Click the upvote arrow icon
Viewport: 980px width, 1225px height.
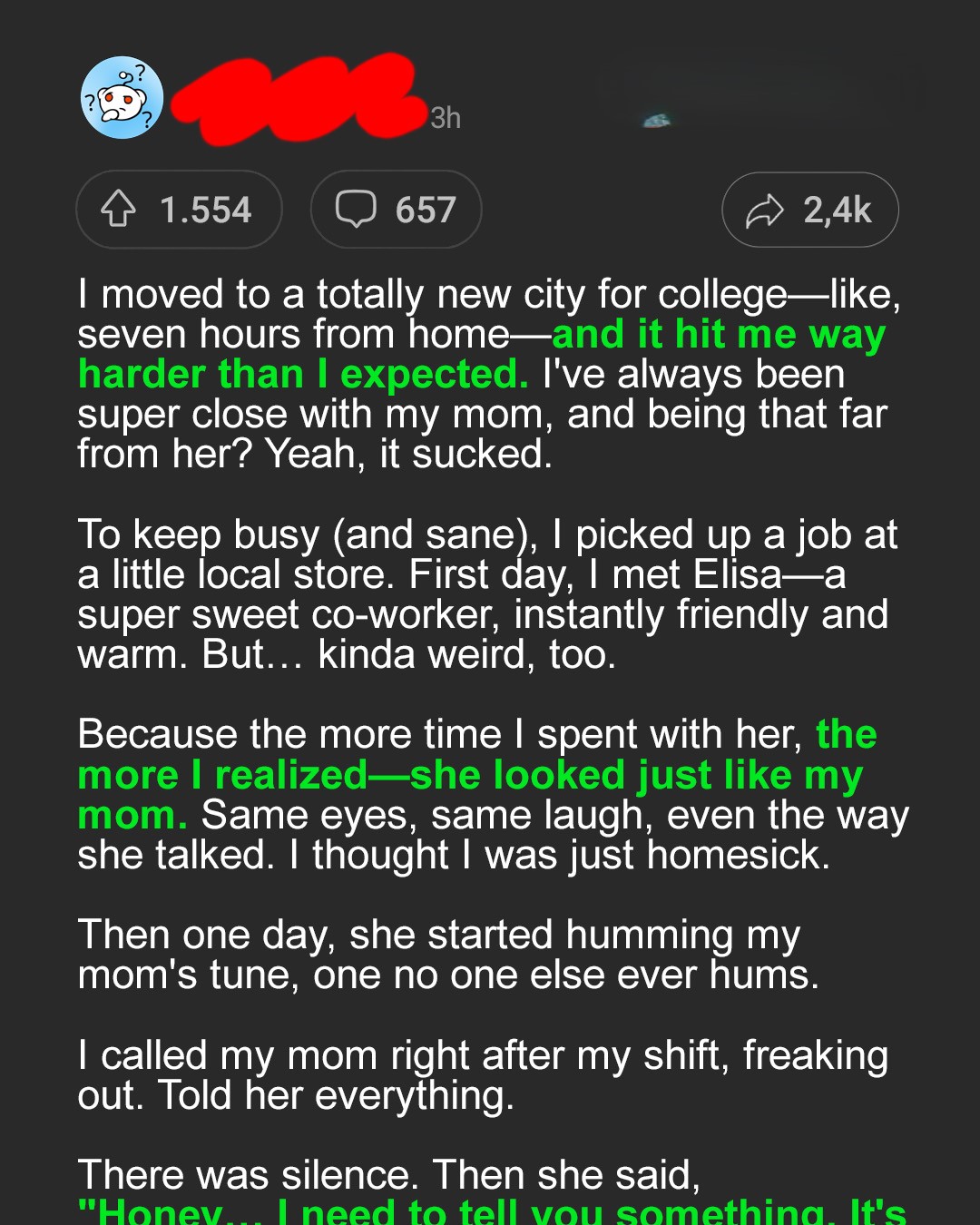(119, 209)
